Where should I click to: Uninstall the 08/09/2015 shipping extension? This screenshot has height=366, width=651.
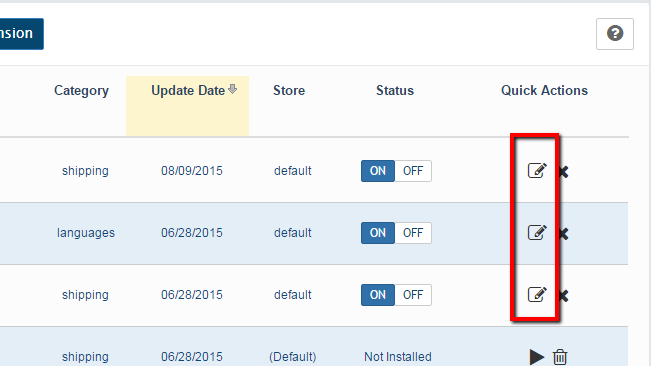coord(564,172)
